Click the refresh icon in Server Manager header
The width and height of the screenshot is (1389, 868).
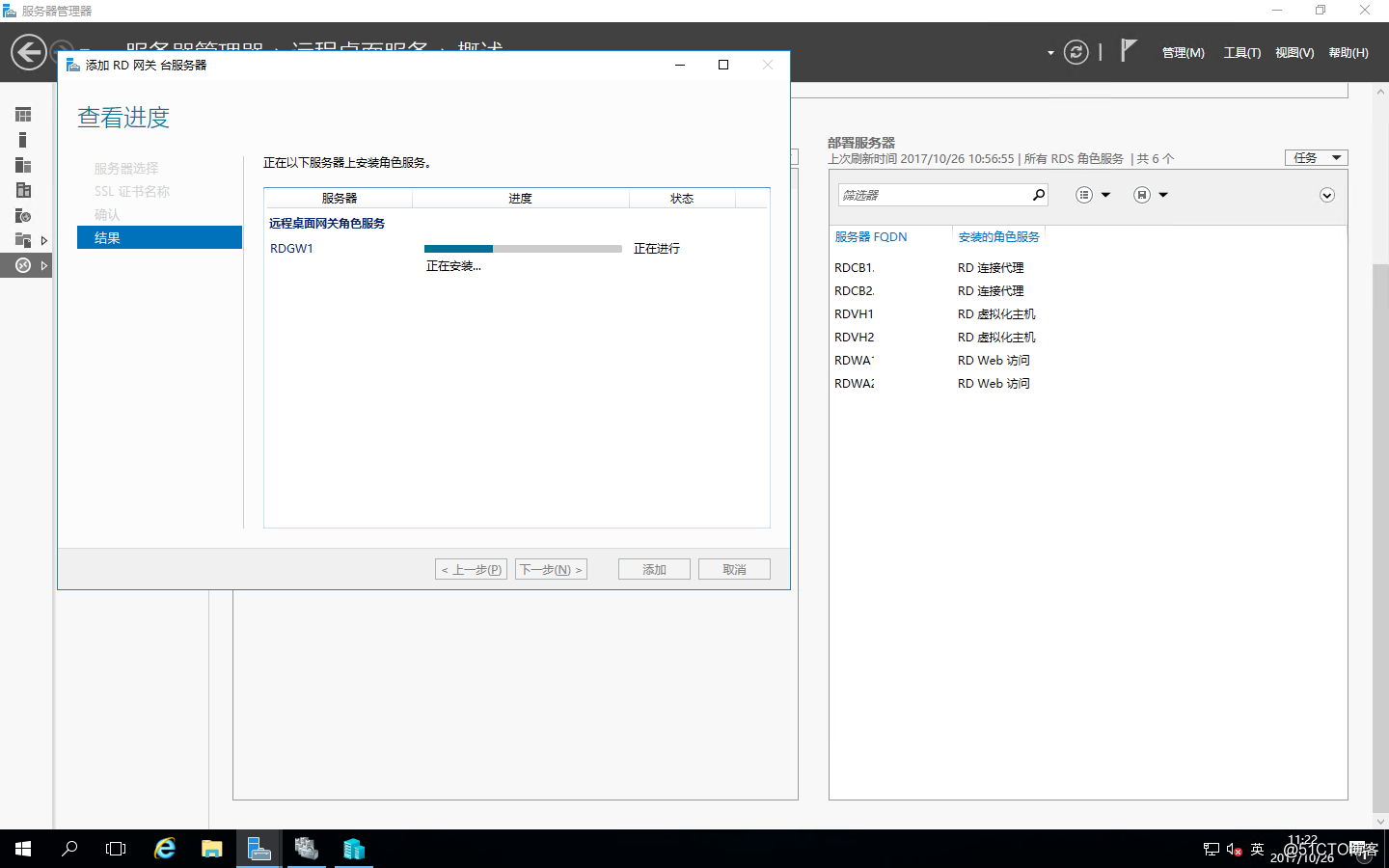1076,52
